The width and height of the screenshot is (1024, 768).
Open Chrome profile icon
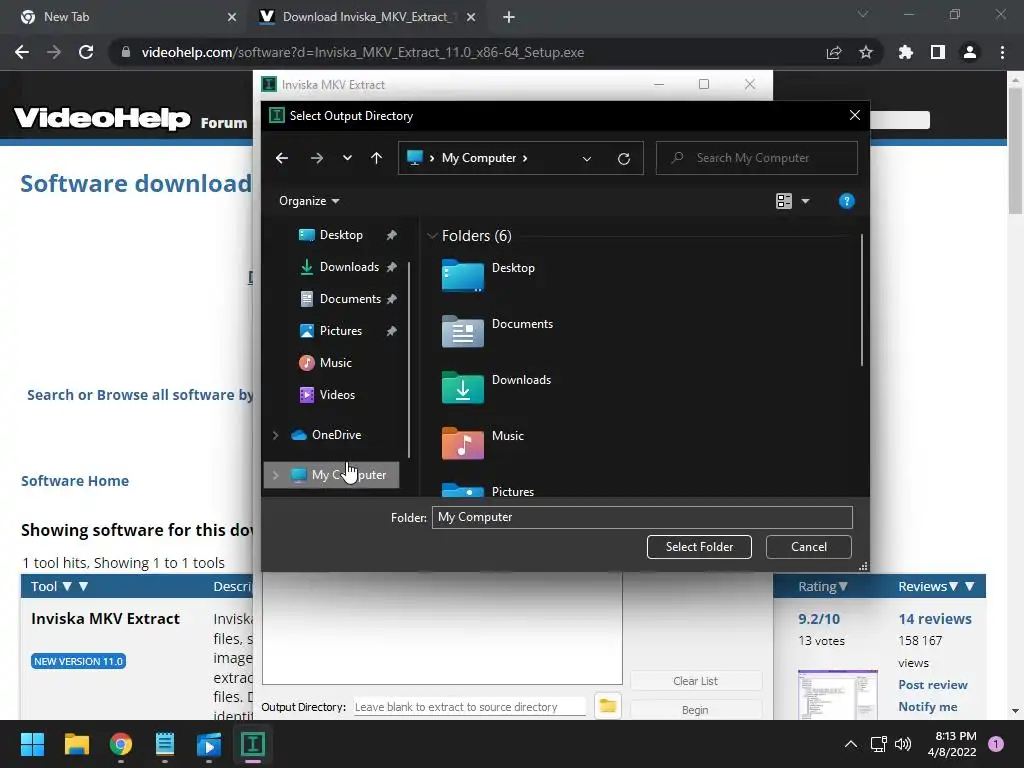(970, 52)
